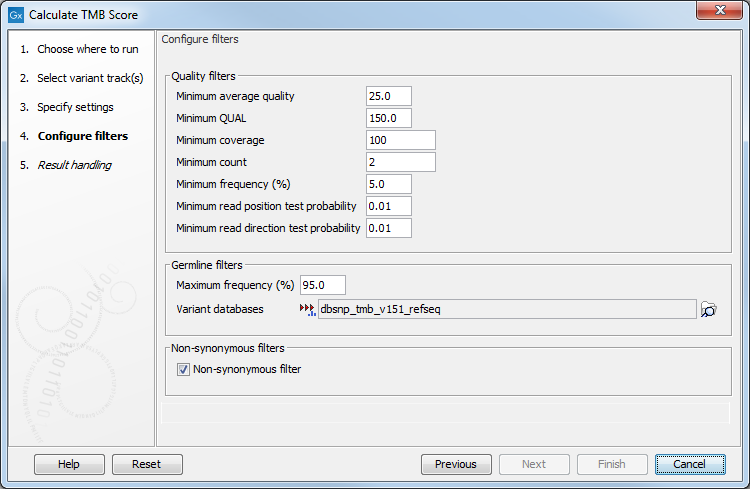The image size is (750, 489).
Task: Click the Minimum frequency (%) field
Action: pyautogui.click(x=389, y=184)
